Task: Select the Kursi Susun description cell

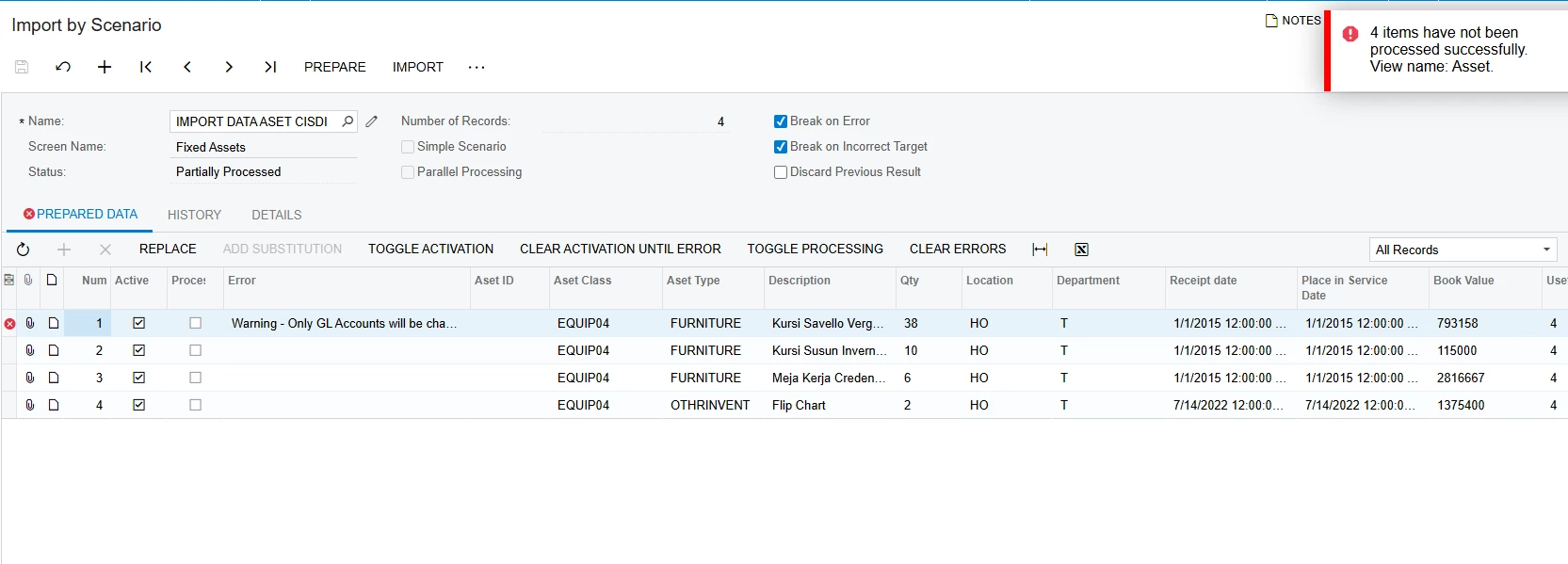Action: [830, 350]
